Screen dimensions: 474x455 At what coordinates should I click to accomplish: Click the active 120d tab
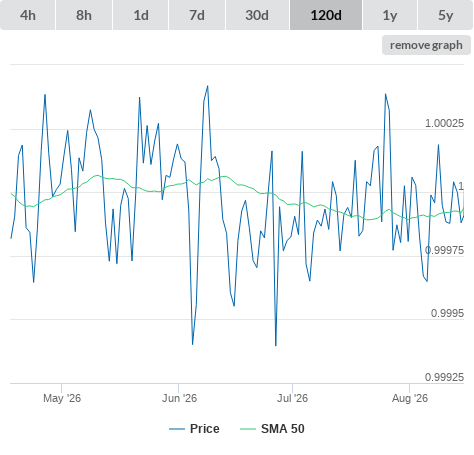click(326, 15)
